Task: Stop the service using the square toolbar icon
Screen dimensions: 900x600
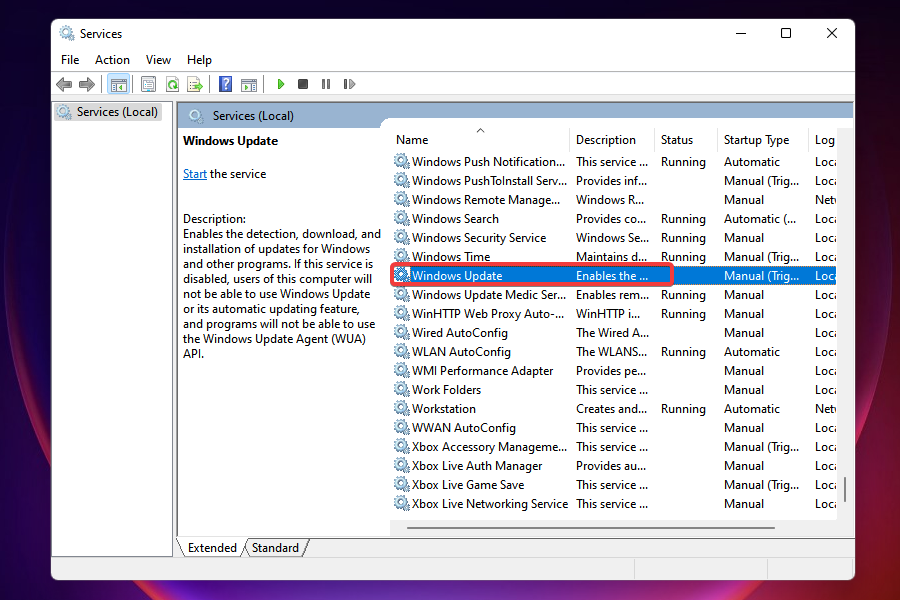Action: [x=303, y=84]
